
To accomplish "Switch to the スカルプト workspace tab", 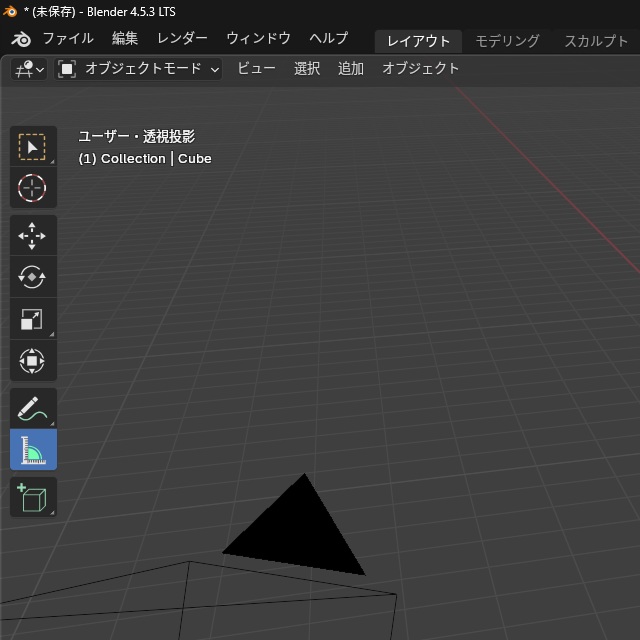I will (596, 41).
